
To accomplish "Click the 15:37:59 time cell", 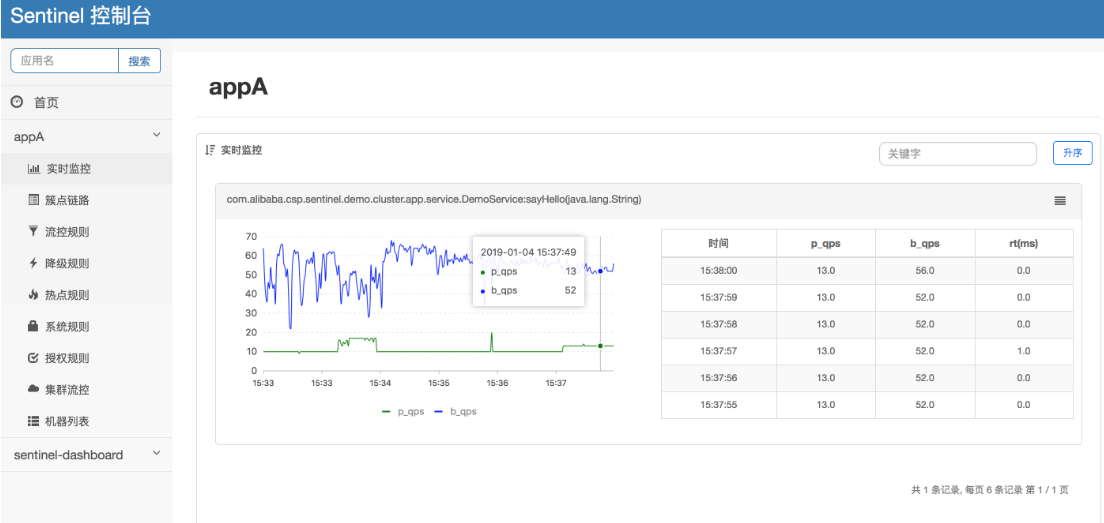I will pos(719,297).
